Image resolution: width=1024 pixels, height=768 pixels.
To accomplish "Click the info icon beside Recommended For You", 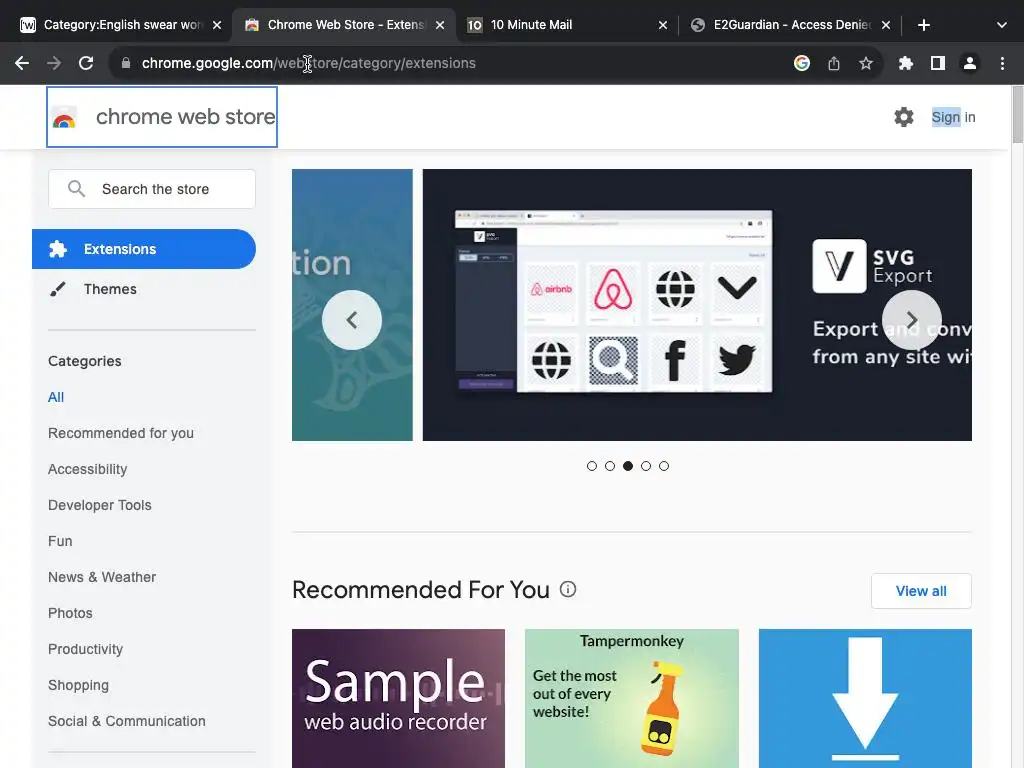I will [568, 589].
